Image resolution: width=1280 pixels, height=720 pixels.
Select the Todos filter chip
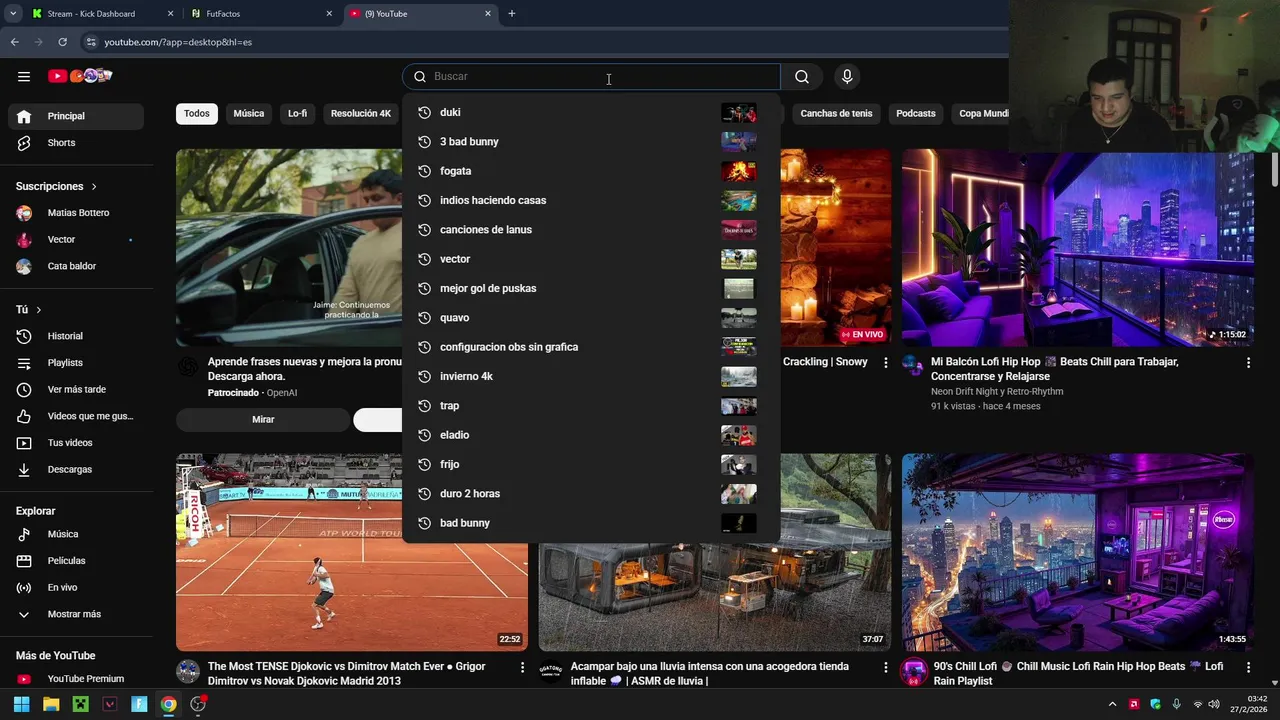pyautogui.click(x=197, y=114)
